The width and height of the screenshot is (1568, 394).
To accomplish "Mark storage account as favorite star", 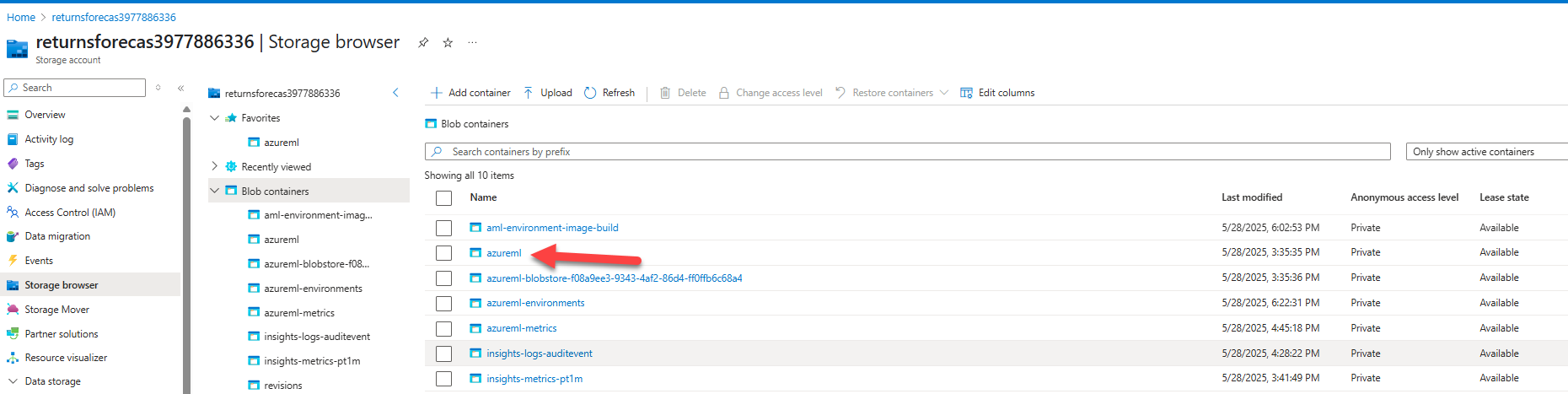I will coord(448,42).
